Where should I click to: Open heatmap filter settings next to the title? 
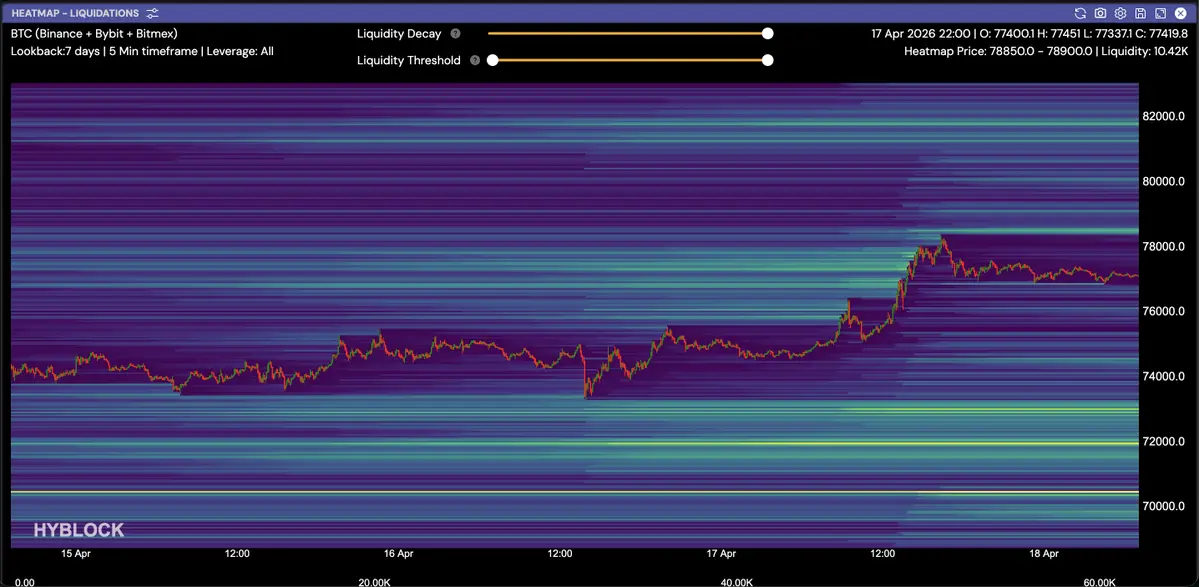pyautogui.click(x=152, y=13)
